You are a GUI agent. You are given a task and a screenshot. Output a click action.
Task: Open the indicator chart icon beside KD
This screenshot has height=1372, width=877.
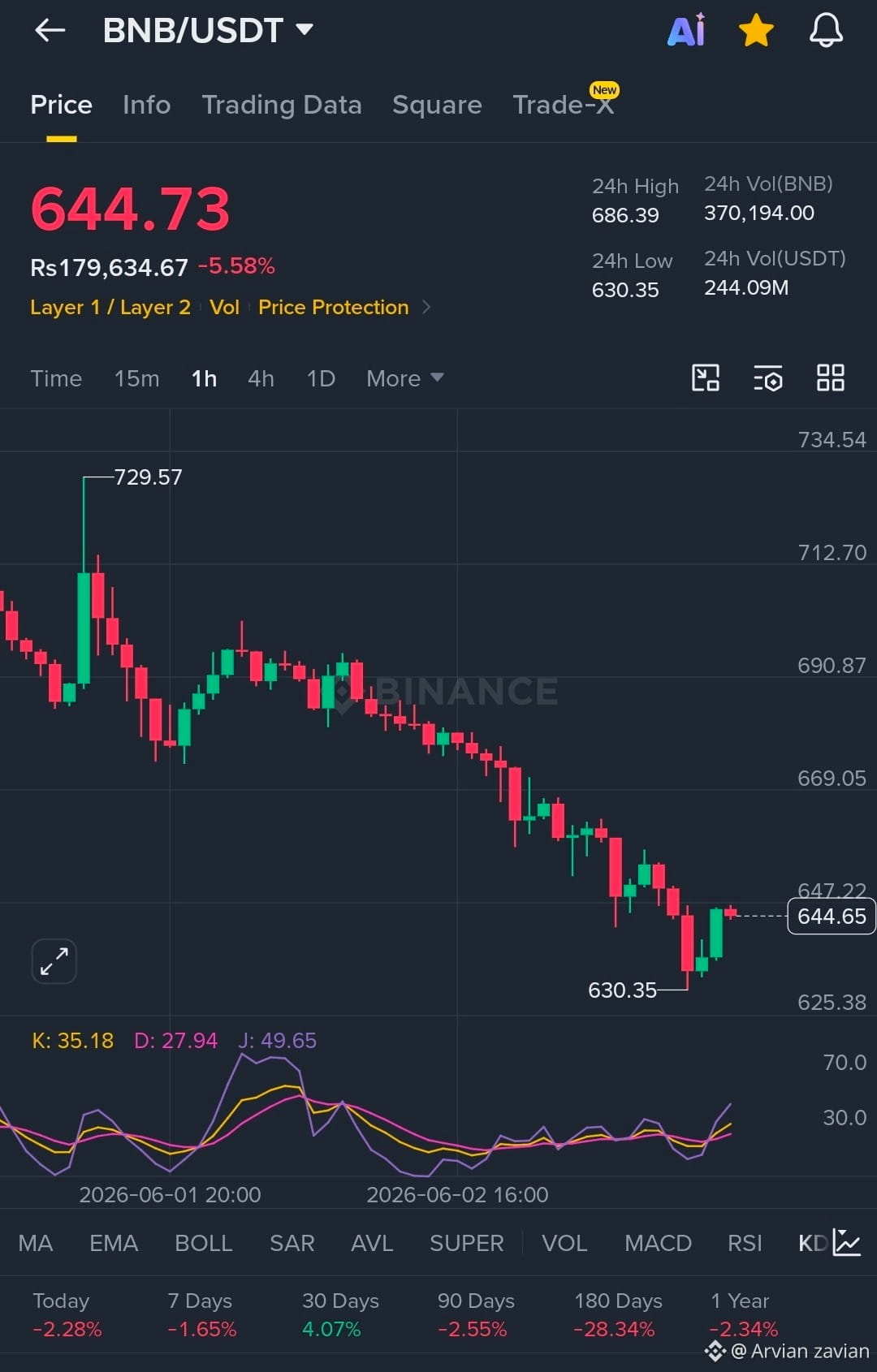tap(846, 1242)
